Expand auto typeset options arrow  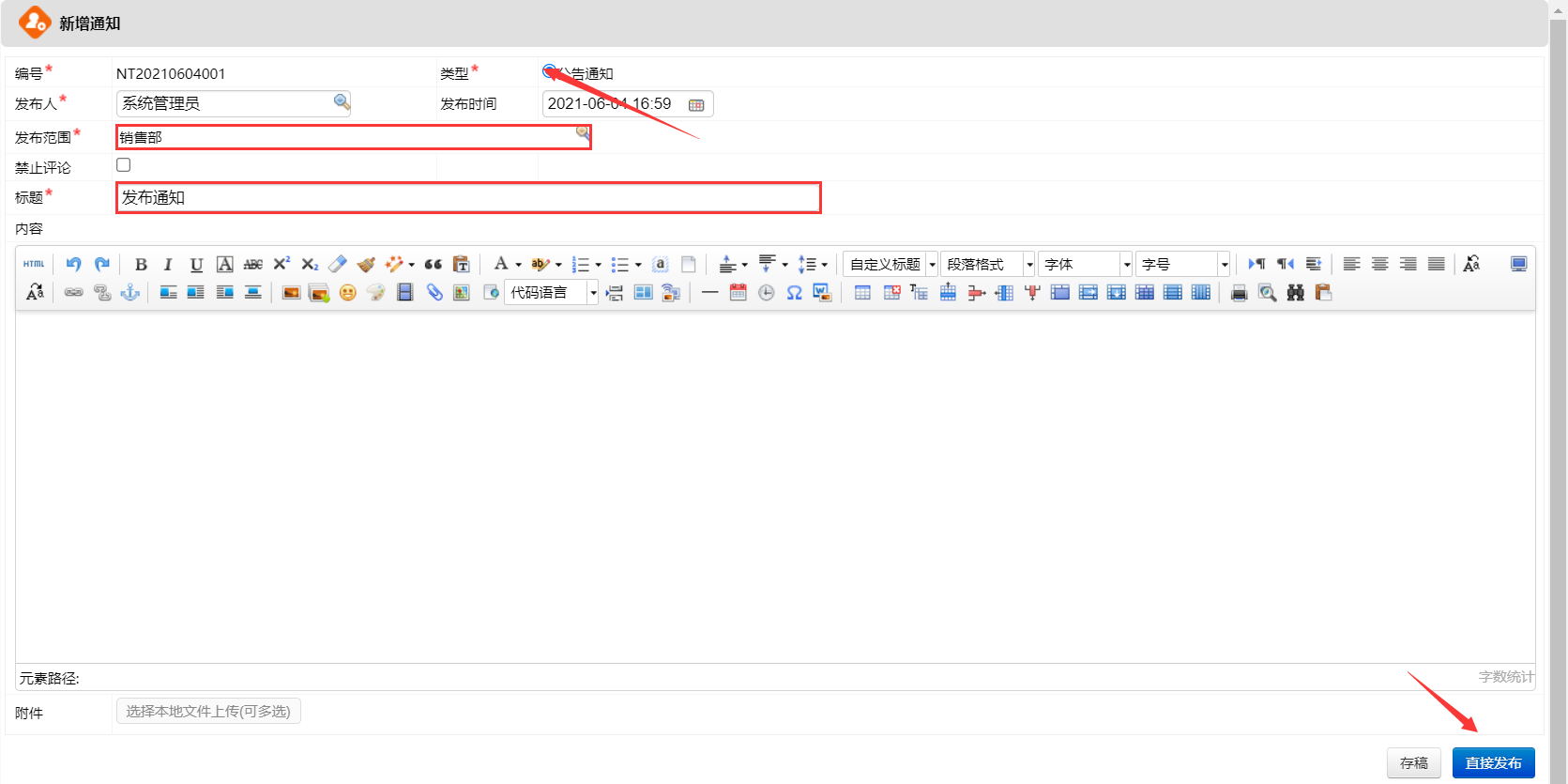[411, 265]
